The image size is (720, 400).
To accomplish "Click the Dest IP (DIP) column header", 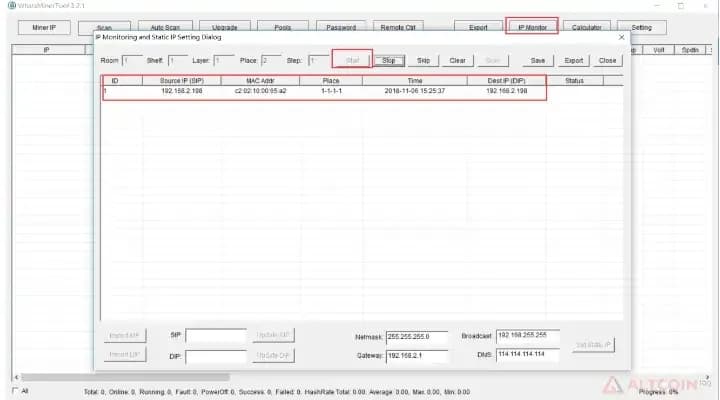I will 506,81.
